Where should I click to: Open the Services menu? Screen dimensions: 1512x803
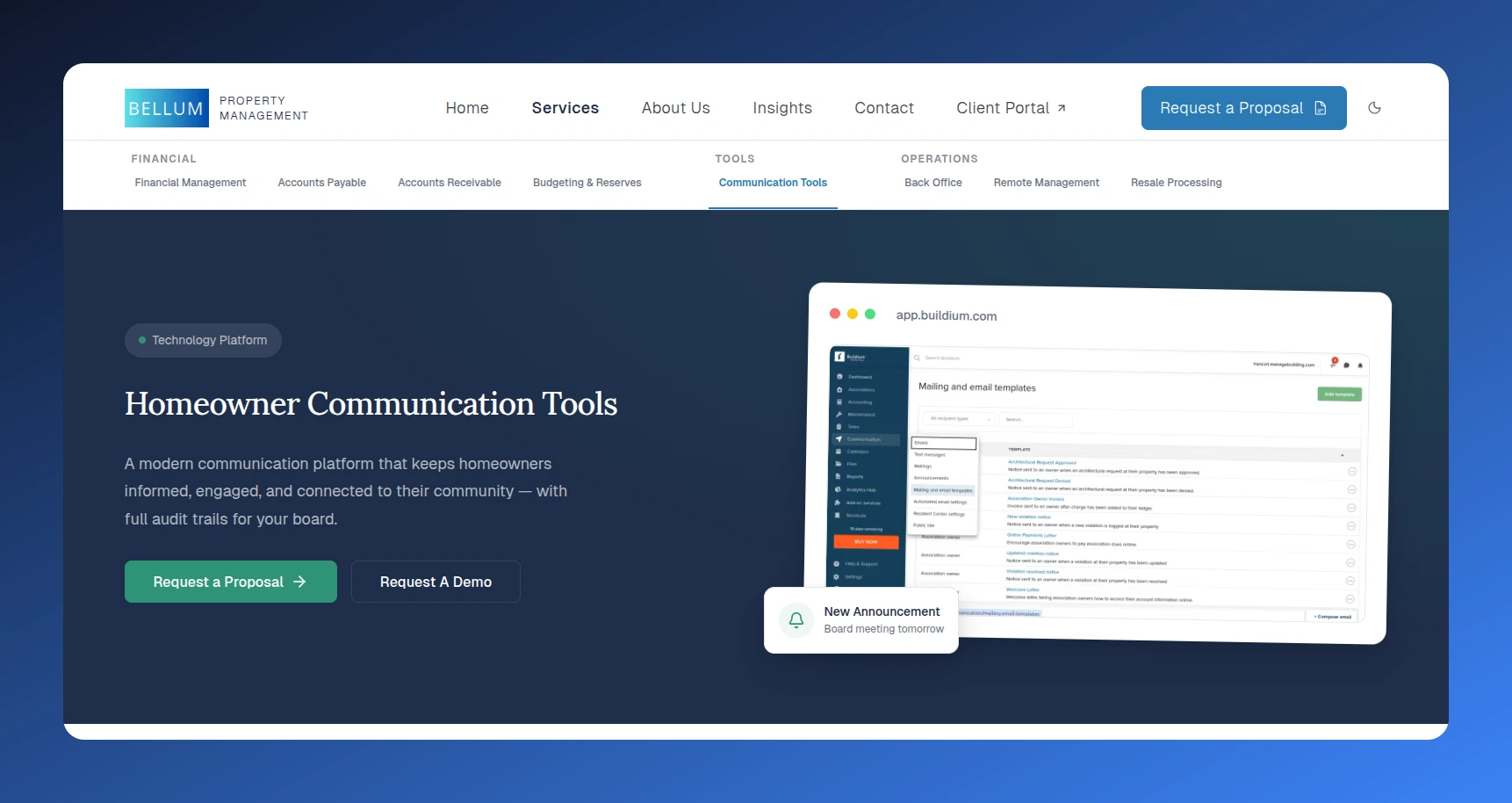(x=565, y=108)
